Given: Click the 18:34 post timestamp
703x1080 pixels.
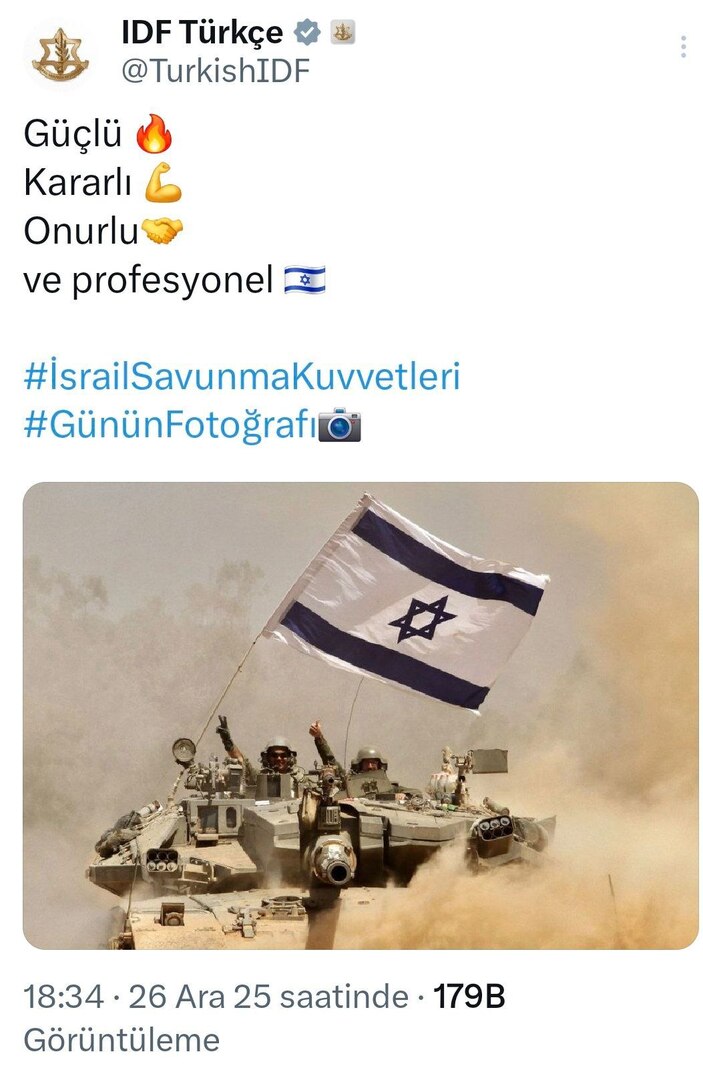Looking at the screenshot, I should pos(63,997).
